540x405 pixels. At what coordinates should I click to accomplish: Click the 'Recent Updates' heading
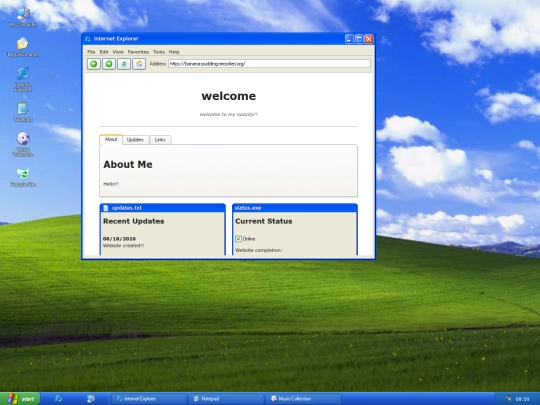(134, 221)
